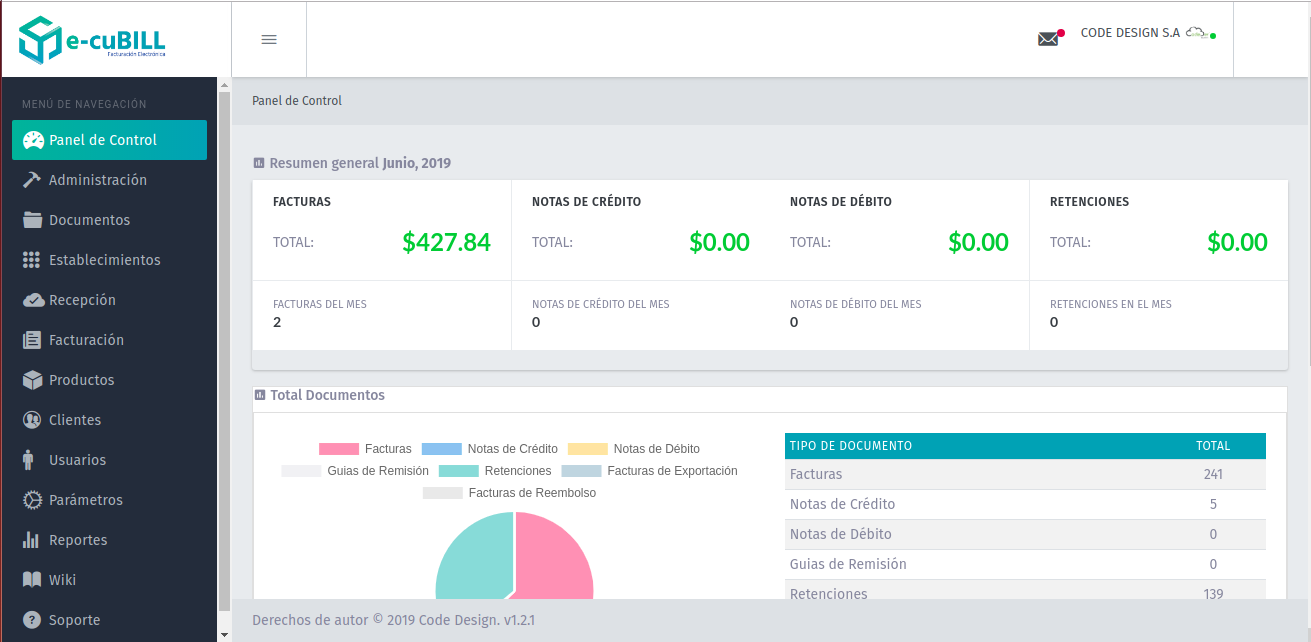Expand the Facturación sidebar menu
The image size is (1311, 642).
(x=86, y=340)
